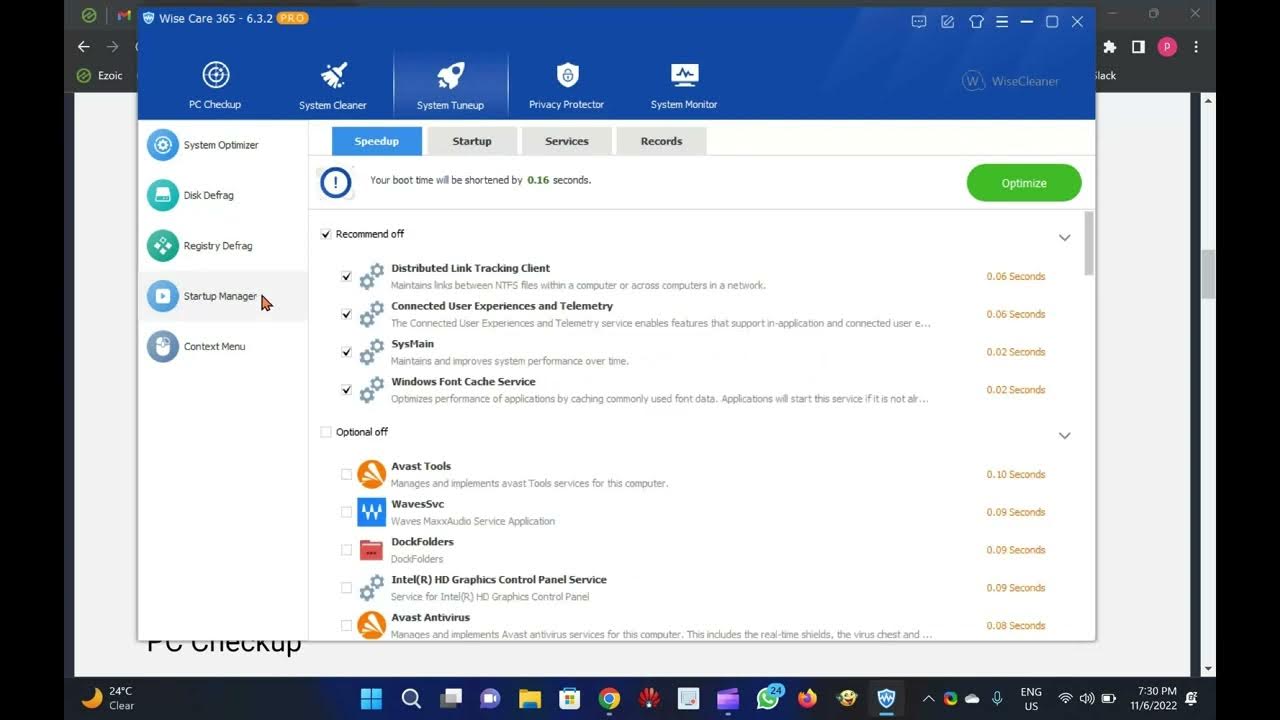Click the Avast Antivirus orange icon
Screen dimensions: 1280x720
[x=372, y=625]
